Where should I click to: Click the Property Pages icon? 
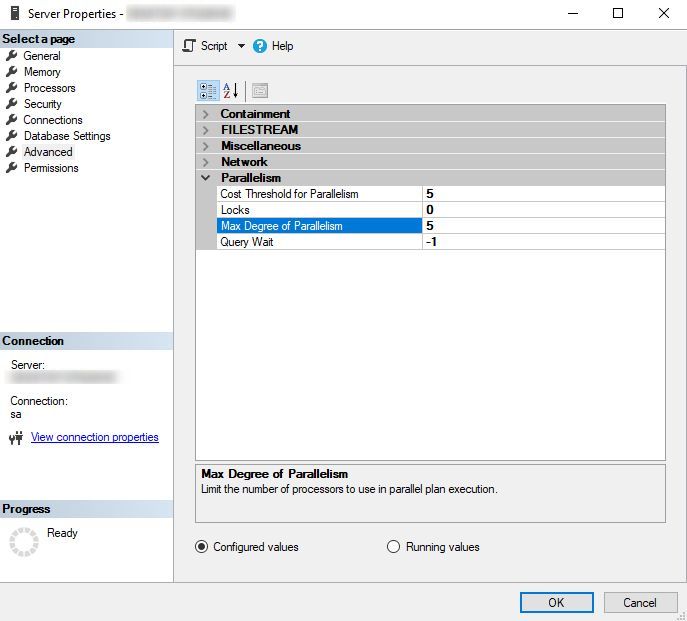point(259,91)
